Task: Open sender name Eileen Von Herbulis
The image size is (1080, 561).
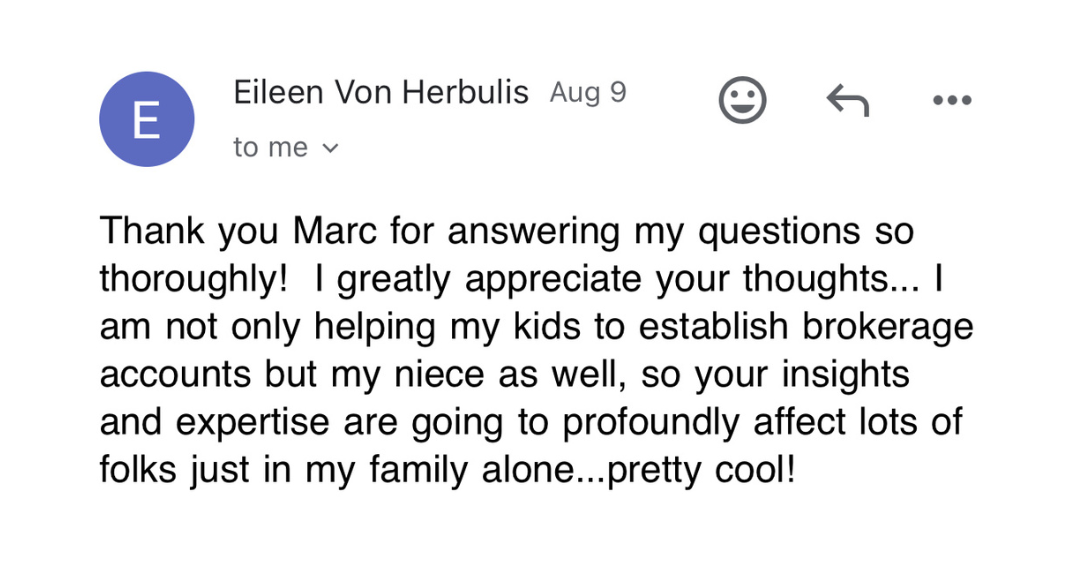Action: 381,92
